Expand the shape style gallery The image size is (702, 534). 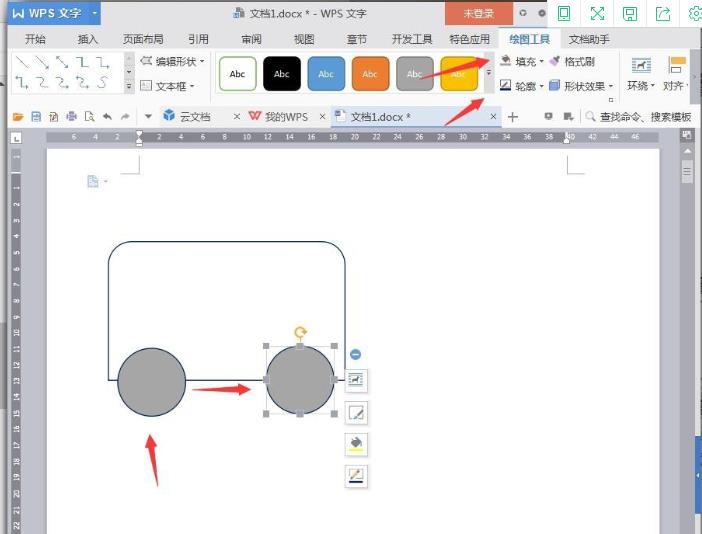[488, 73]
